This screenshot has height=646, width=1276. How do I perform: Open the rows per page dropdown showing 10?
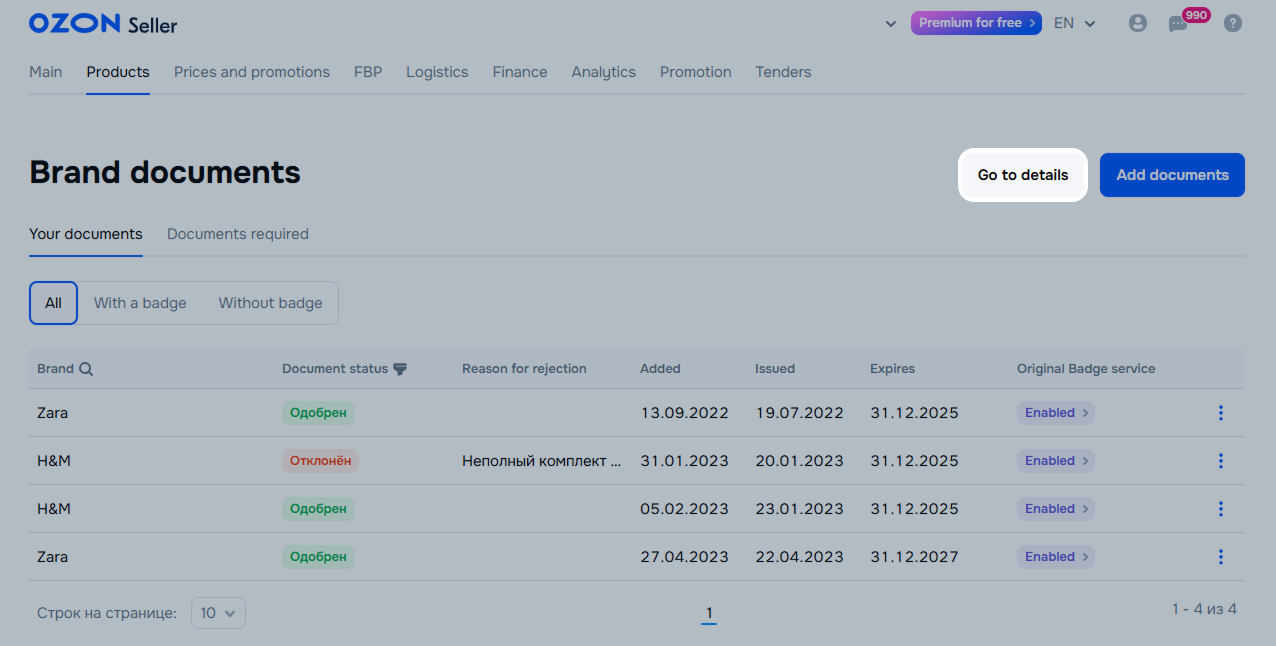[x=218, y=613]
